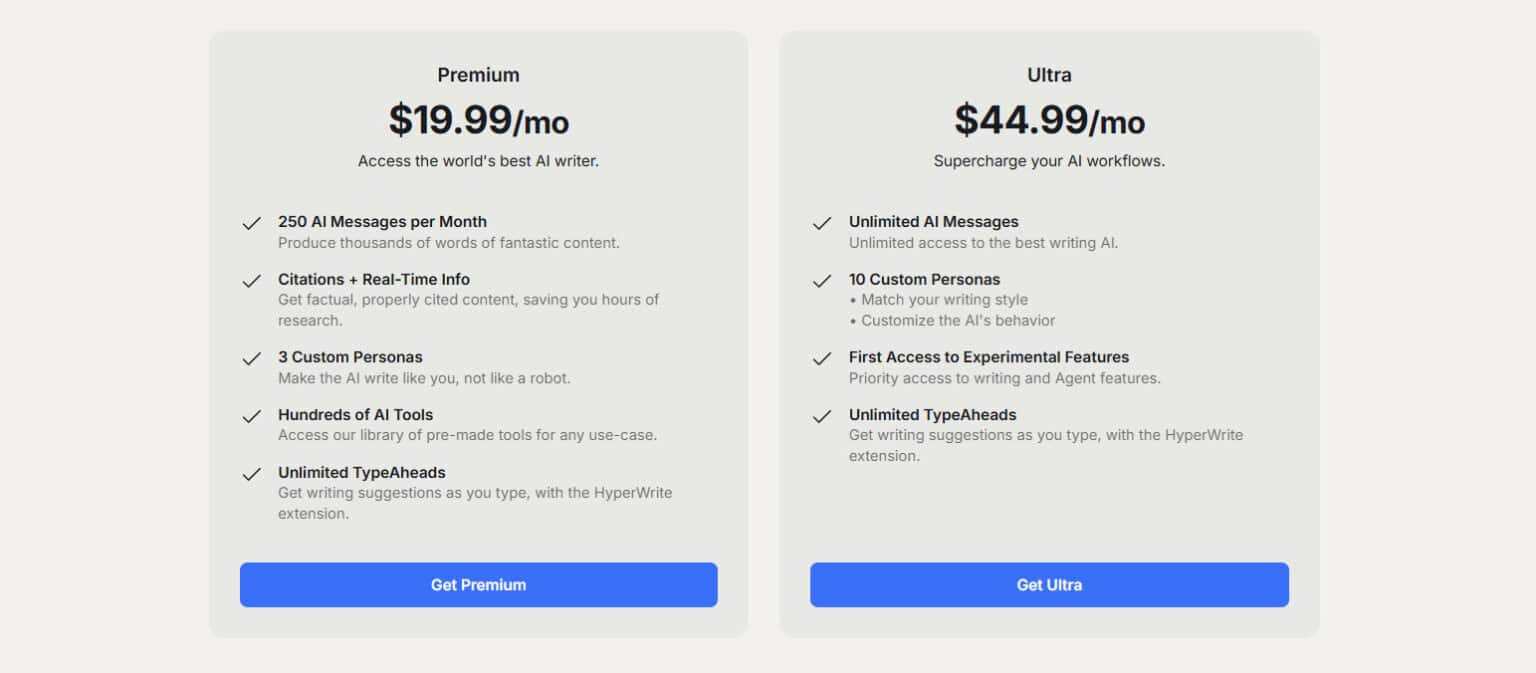This screenshot has width=1536, height=673.
Task: Click First Access to Experimental Features label
Action: point(989,357)
